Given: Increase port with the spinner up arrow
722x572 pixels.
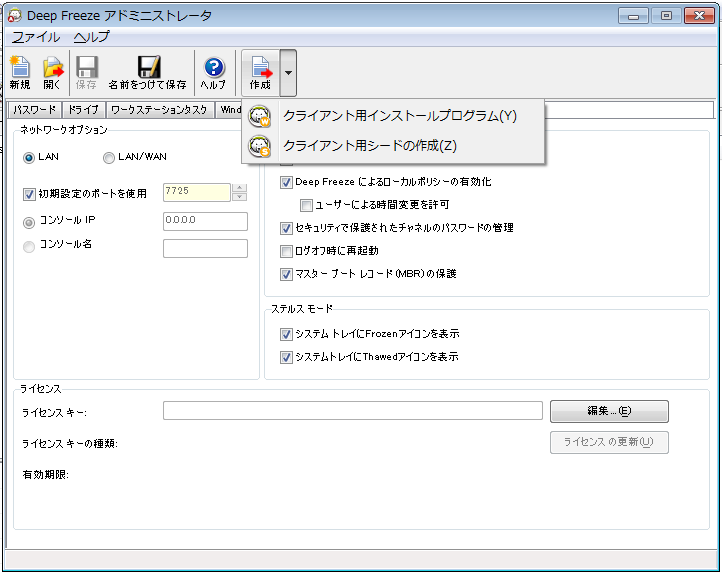Looking at the screenshot, I should click(239, 188).
